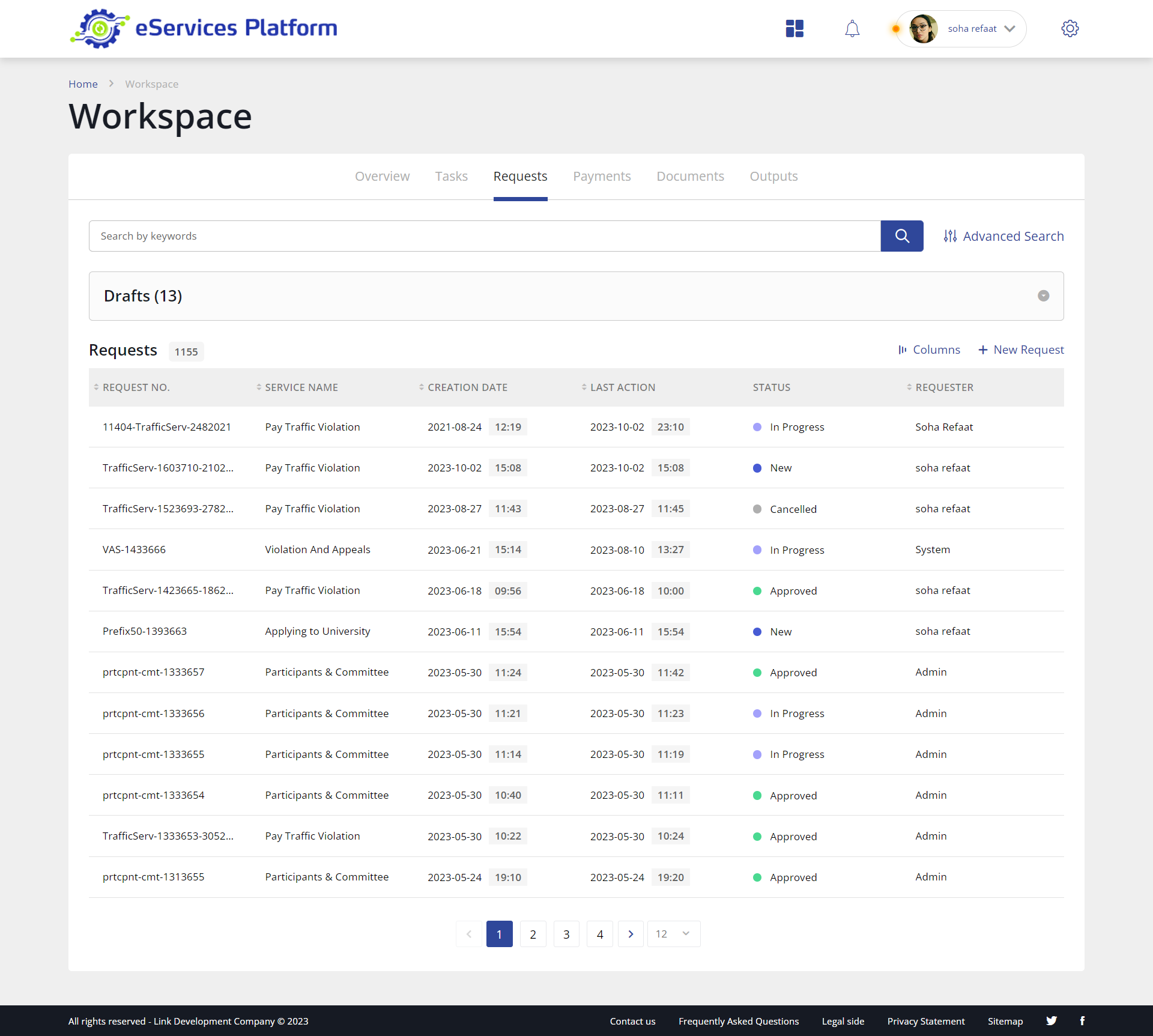1153x1036 pixels.
Task: Open the Columns configuration icon
Action: pyautogui.click(x=903, y=350)
